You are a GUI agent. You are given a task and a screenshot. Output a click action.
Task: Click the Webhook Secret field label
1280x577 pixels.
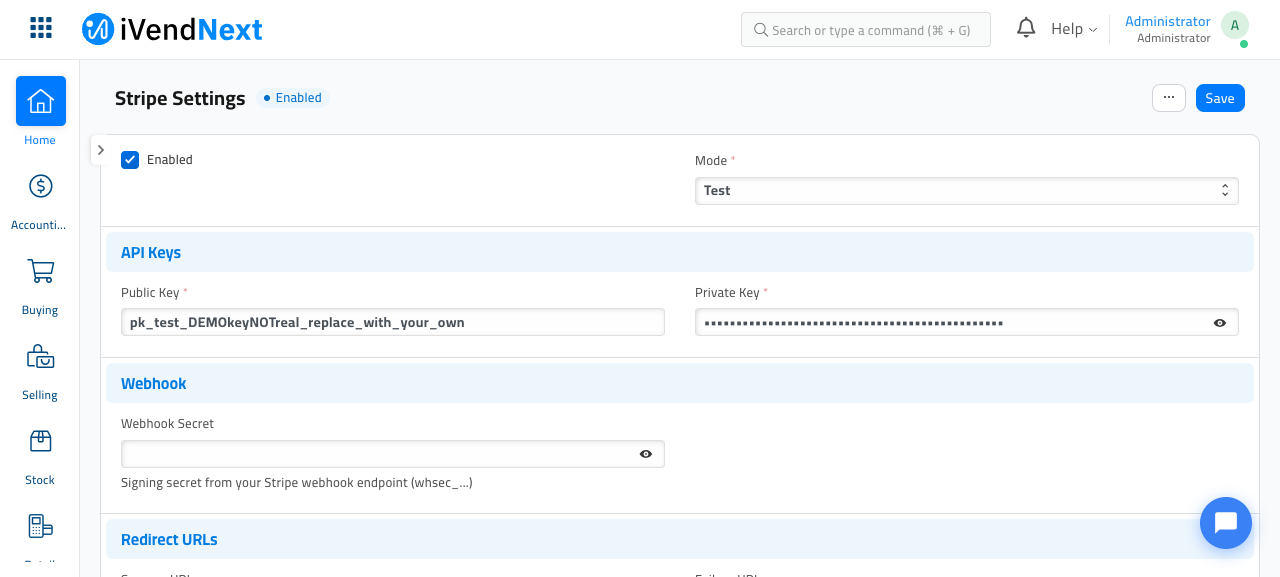(x=168, y=424)
